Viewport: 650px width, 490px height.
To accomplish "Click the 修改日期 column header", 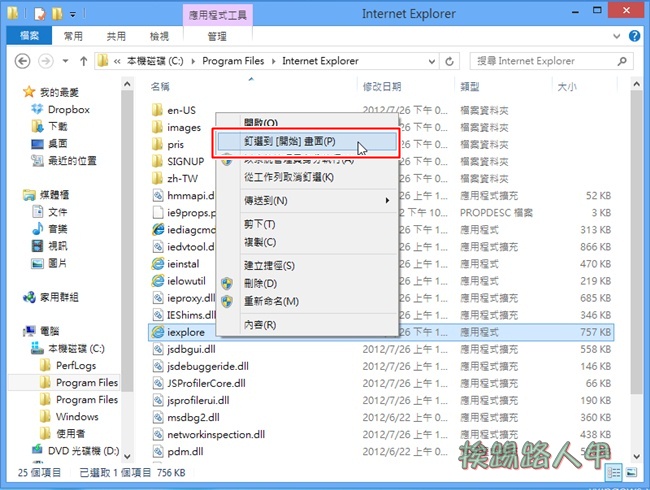I will coord(382,86).
